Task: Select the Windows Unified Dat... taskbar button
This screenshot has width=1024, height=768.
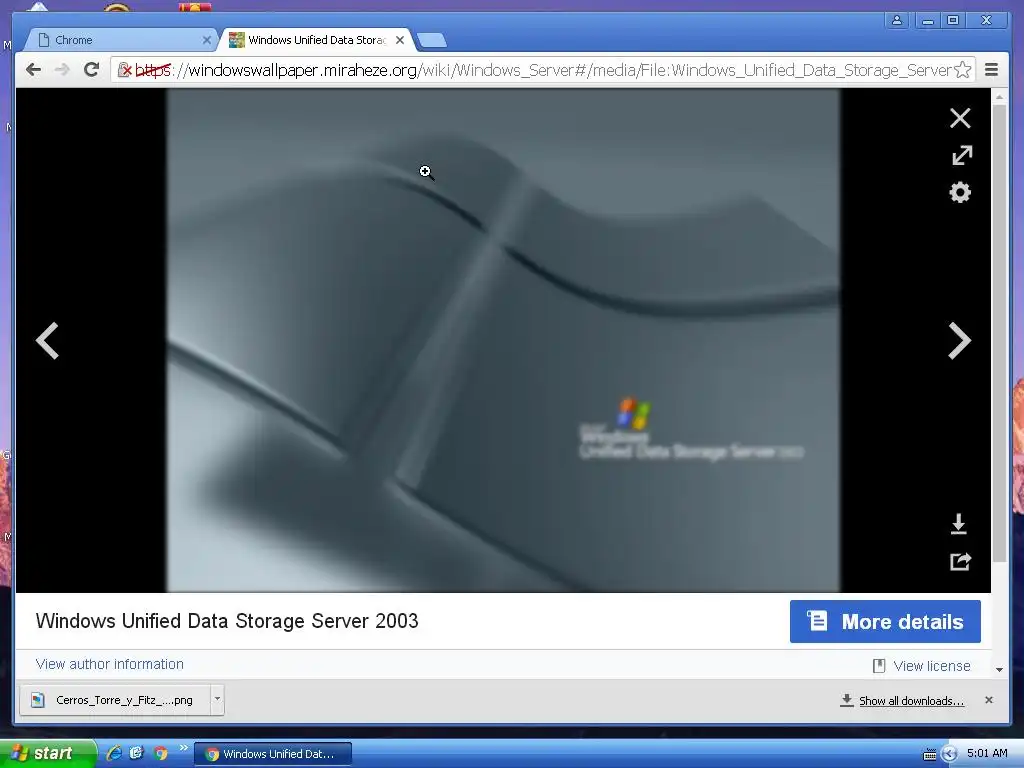Action: (x=273, y=754)
